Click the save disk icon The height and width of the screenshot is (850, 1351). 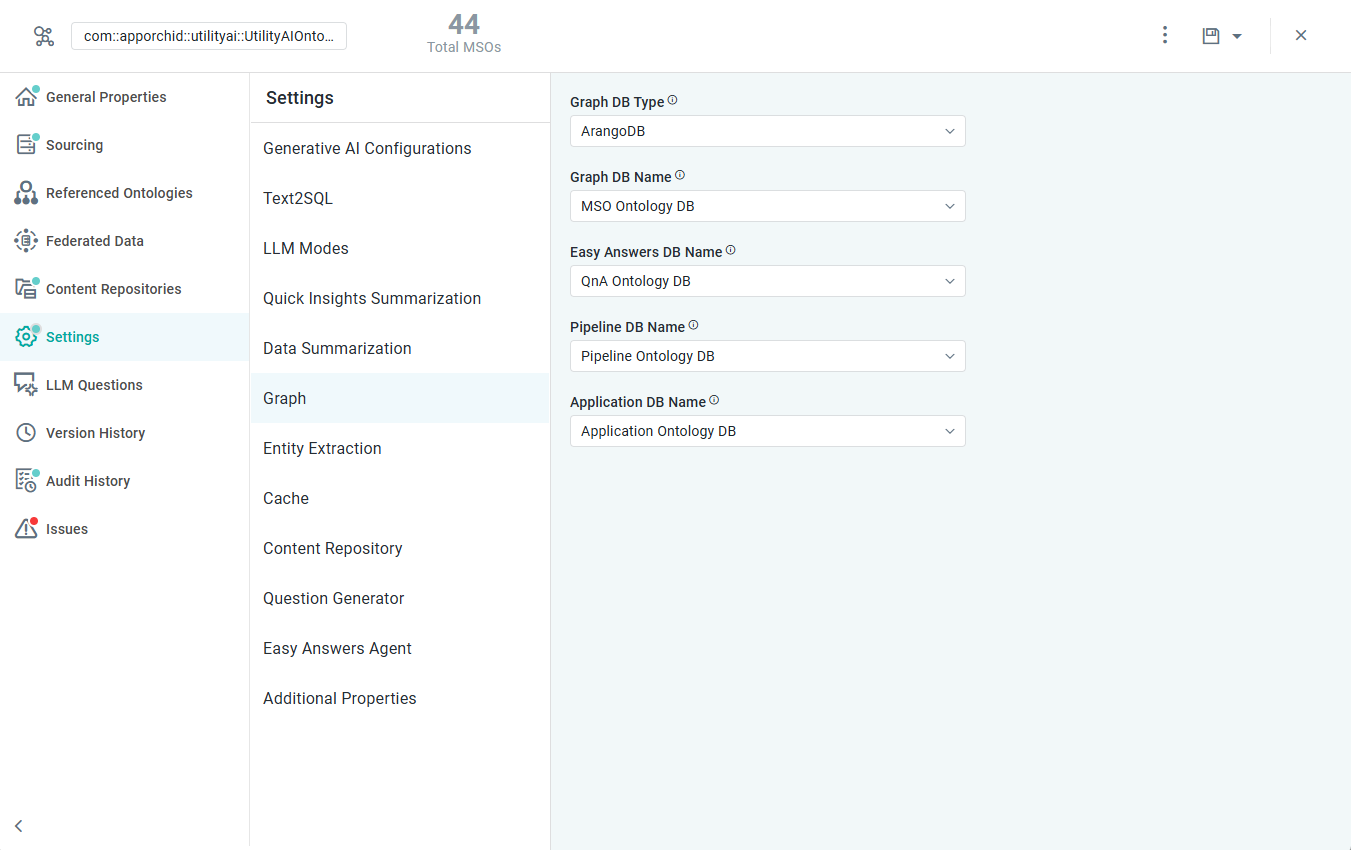[1211, 36]
